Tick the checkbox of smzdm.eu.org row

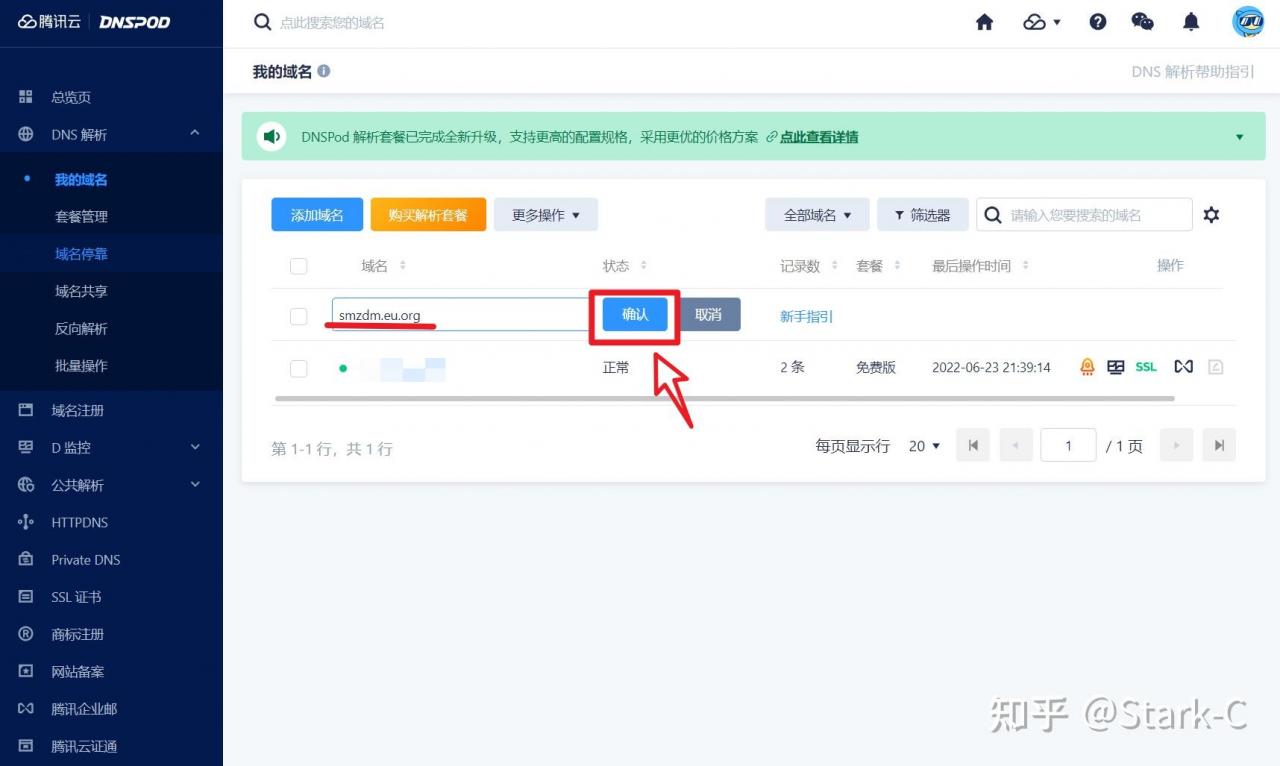tap(298, 316)
